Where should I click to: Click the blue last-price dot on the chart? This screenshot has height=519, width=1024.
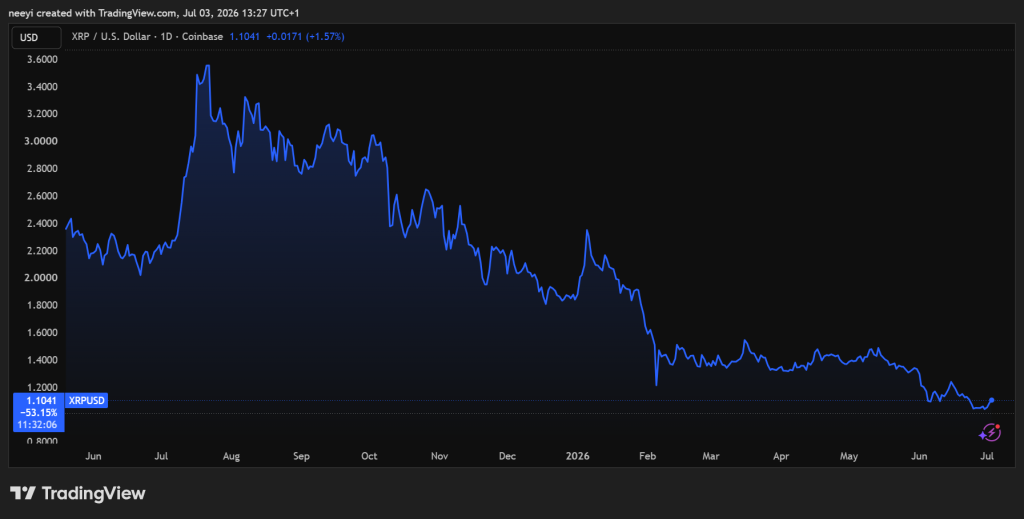click(x=992, y=400)
